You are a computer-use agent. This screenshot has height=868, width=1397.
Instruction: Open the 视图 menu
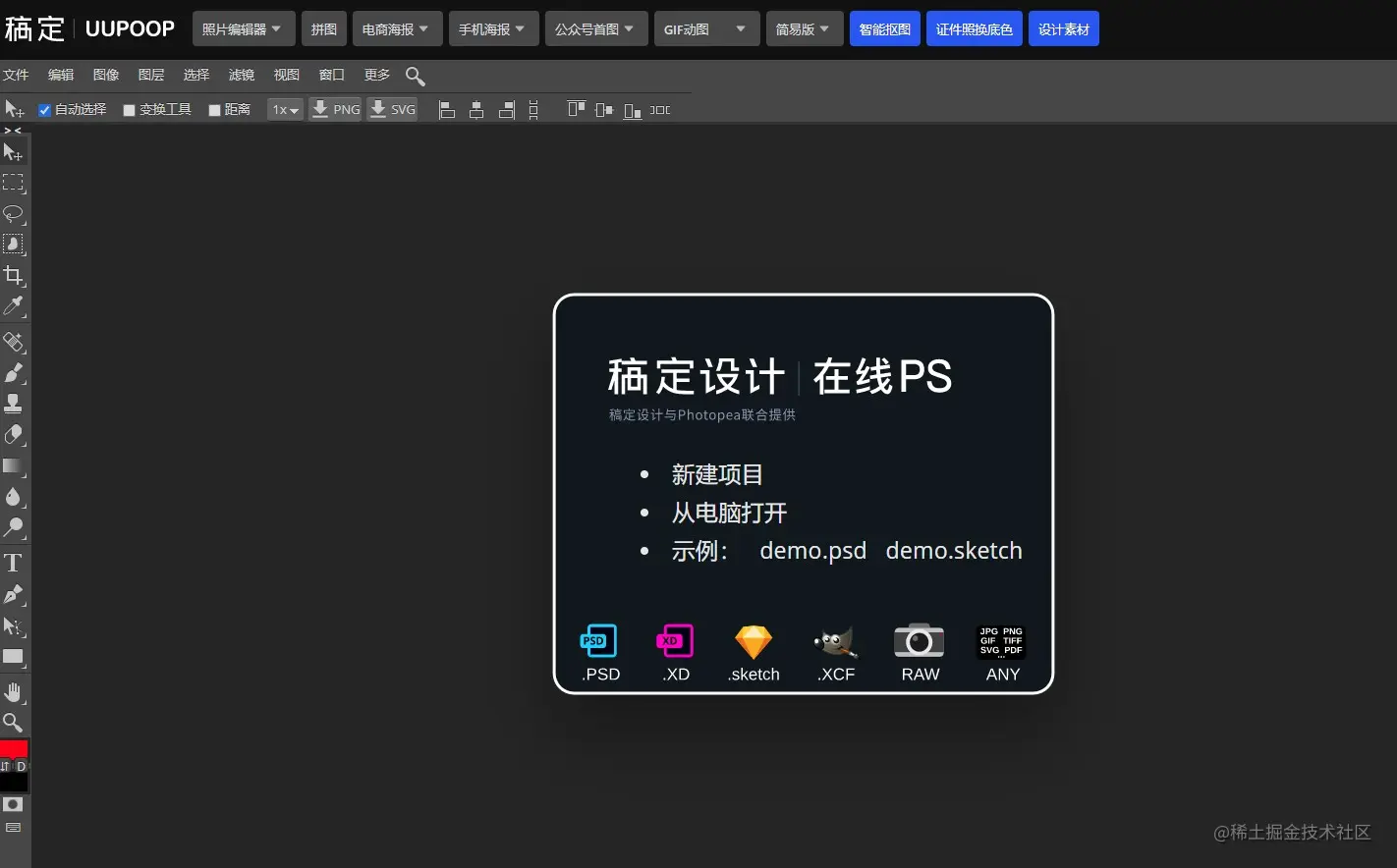click(287, 75)
